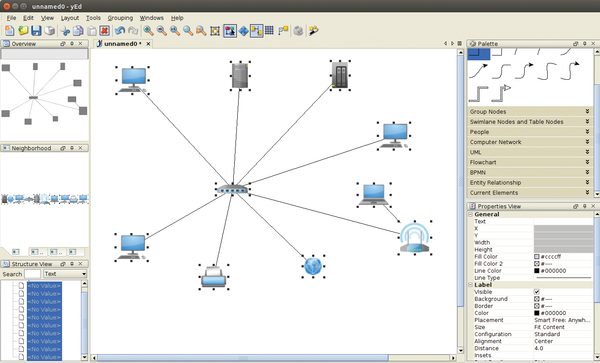Toggle orthogonal edges button in toolbar
Image resolution: width=600 pixels, height=363 pixels.
click(256, 31)
